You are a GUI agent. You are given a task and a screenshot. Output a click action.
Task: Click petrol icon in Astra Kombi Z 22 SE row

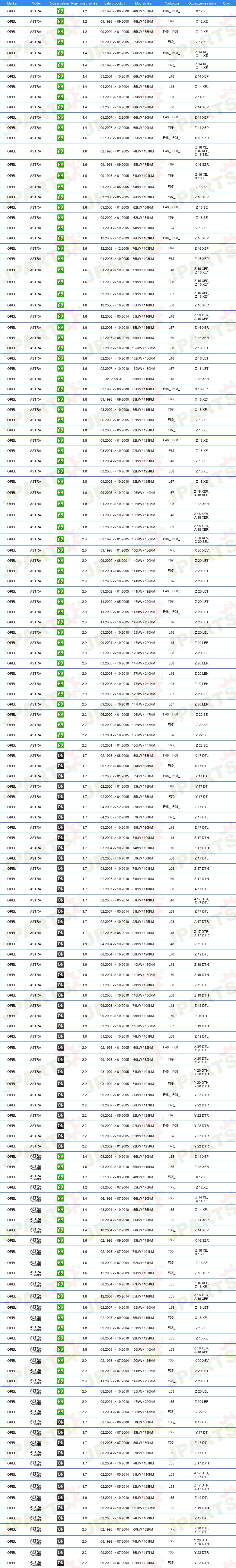pos(60,1412)
